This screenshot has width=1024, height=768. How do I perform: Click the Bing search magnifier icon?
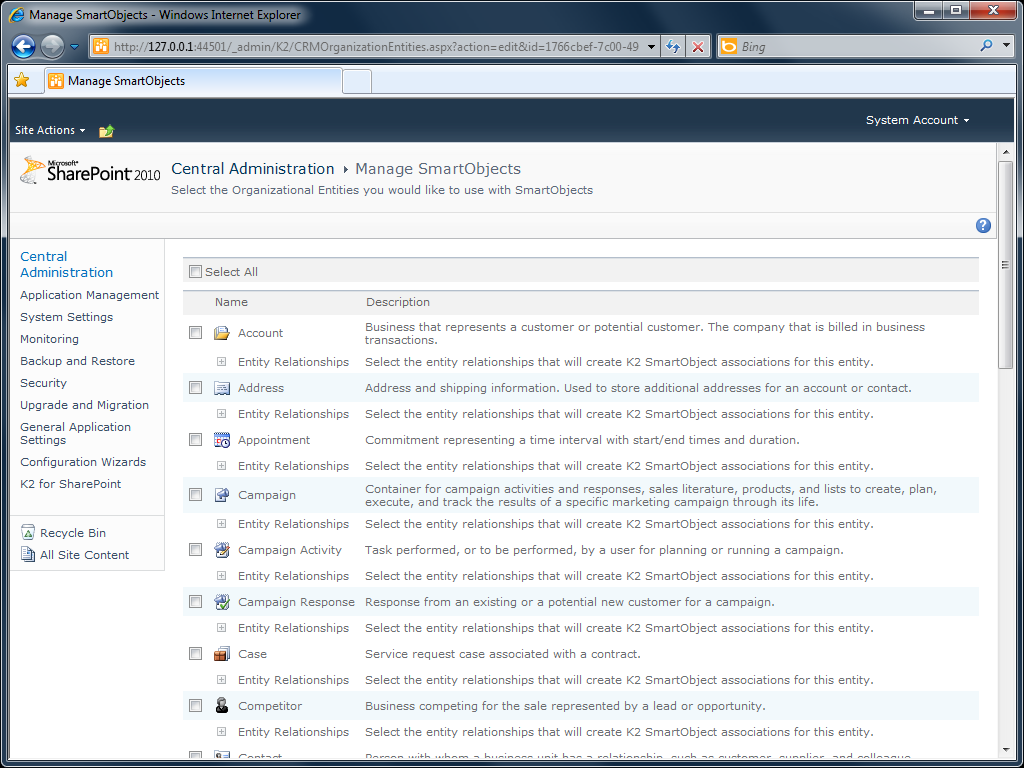986,46
